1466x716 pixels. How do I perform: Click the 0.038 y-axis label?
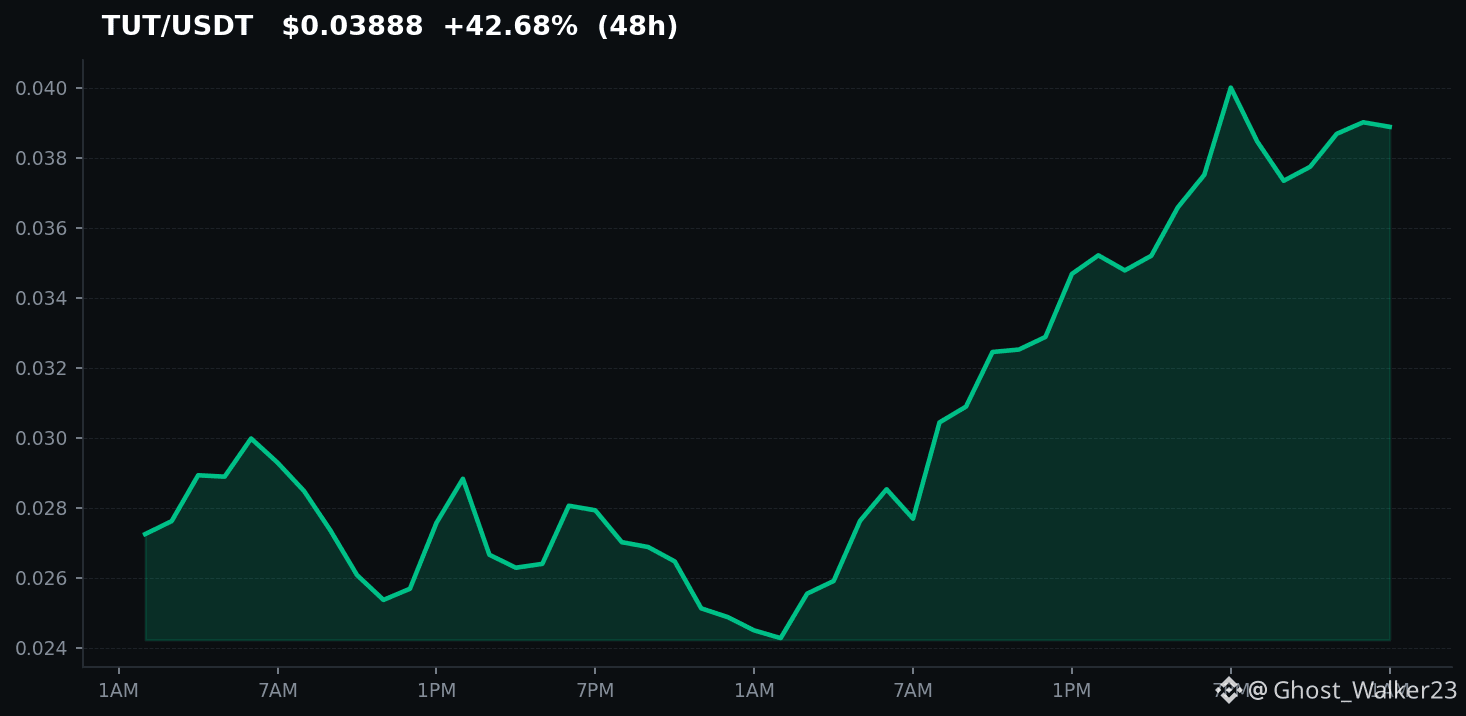41,159
